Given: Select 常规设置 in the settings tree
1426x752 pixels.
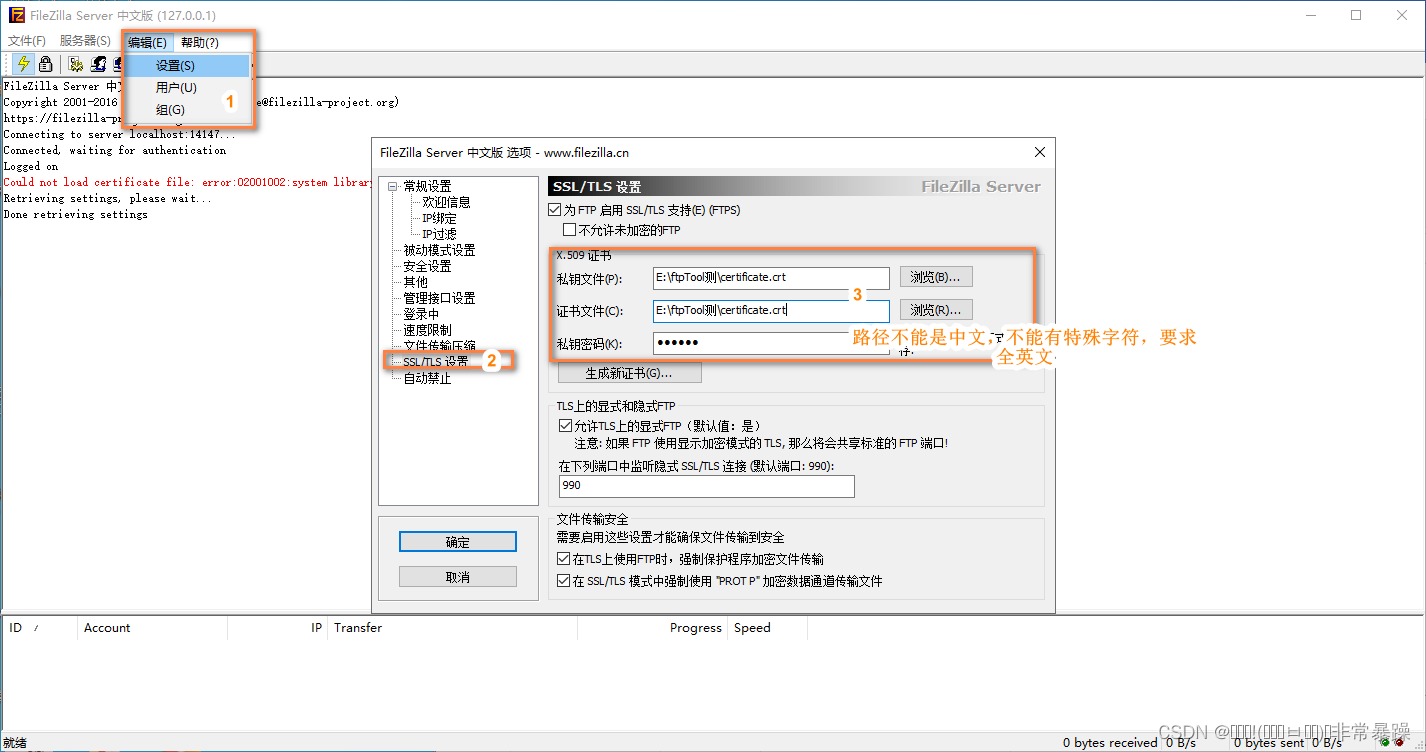Looking at the screenshot, I should click(x=427, y=186).
